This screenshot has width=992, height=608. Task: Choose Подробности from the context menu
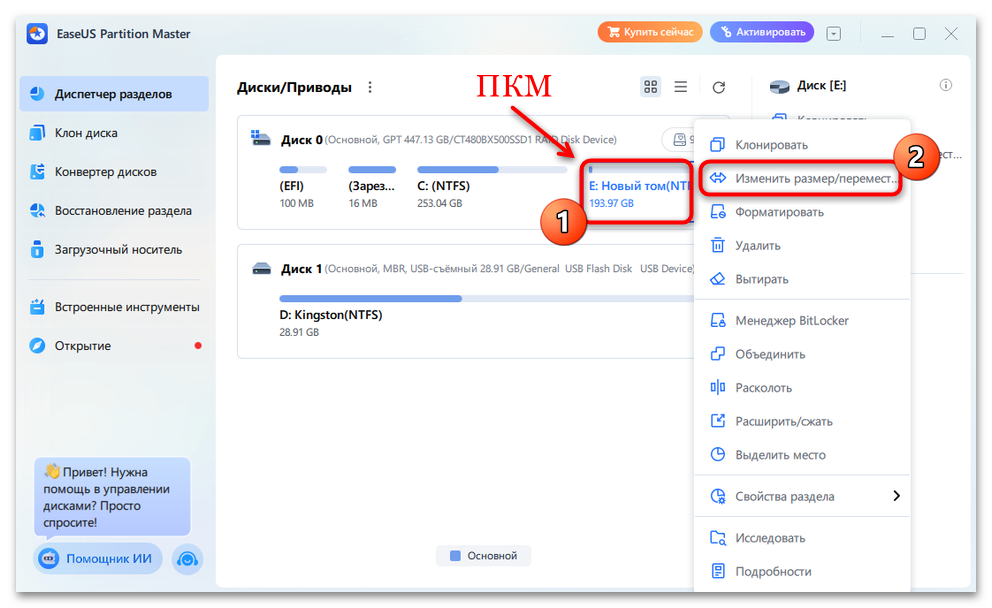tap(802, 571)
